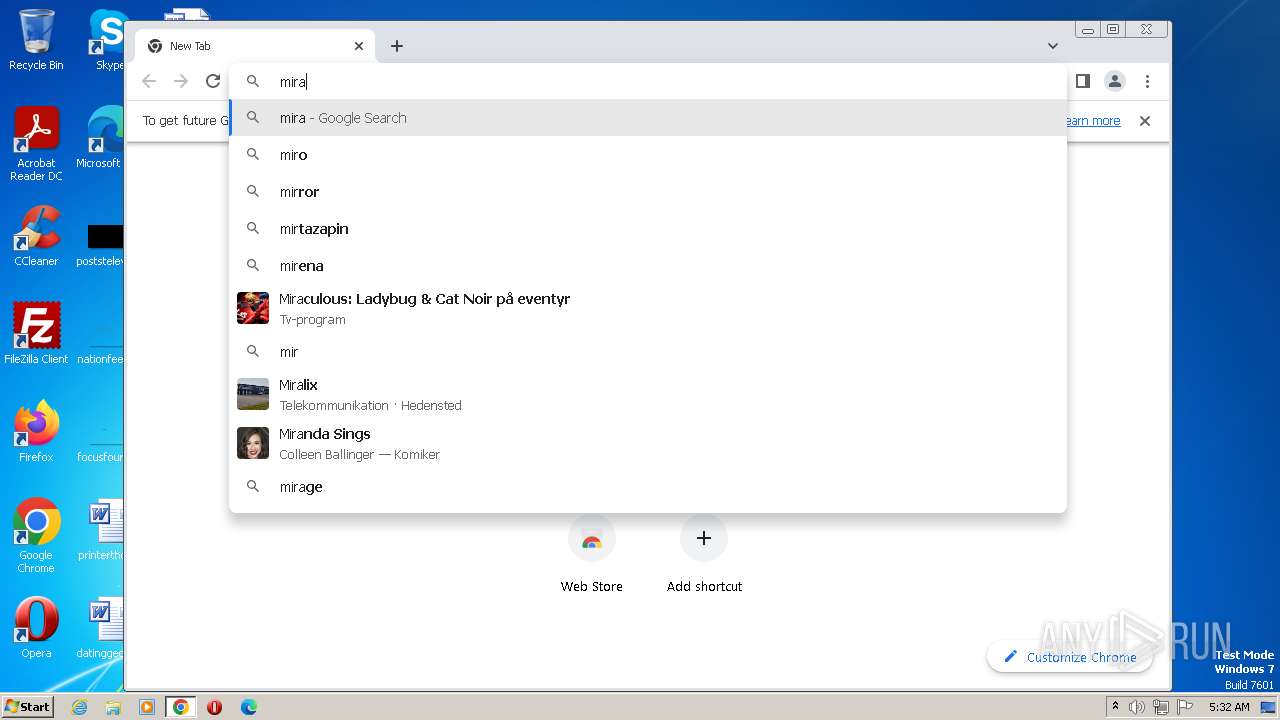Select Miralix Telekommunikation suggestion
This screenshot has height=720, width=1280.
coord(648,394)
